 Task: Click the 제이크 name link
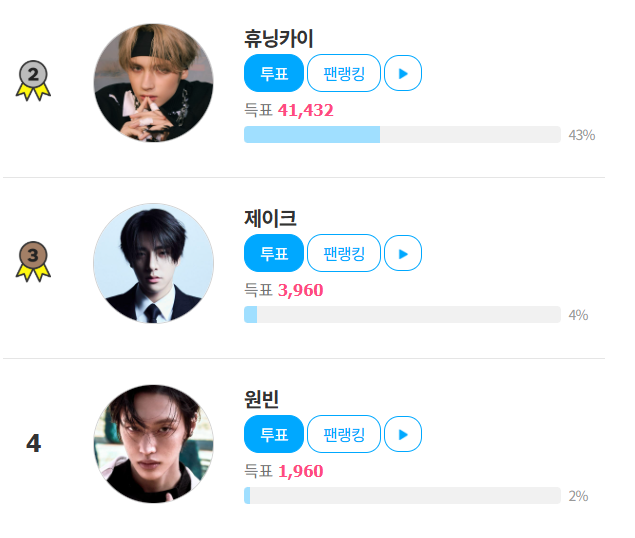click(270, 219)
